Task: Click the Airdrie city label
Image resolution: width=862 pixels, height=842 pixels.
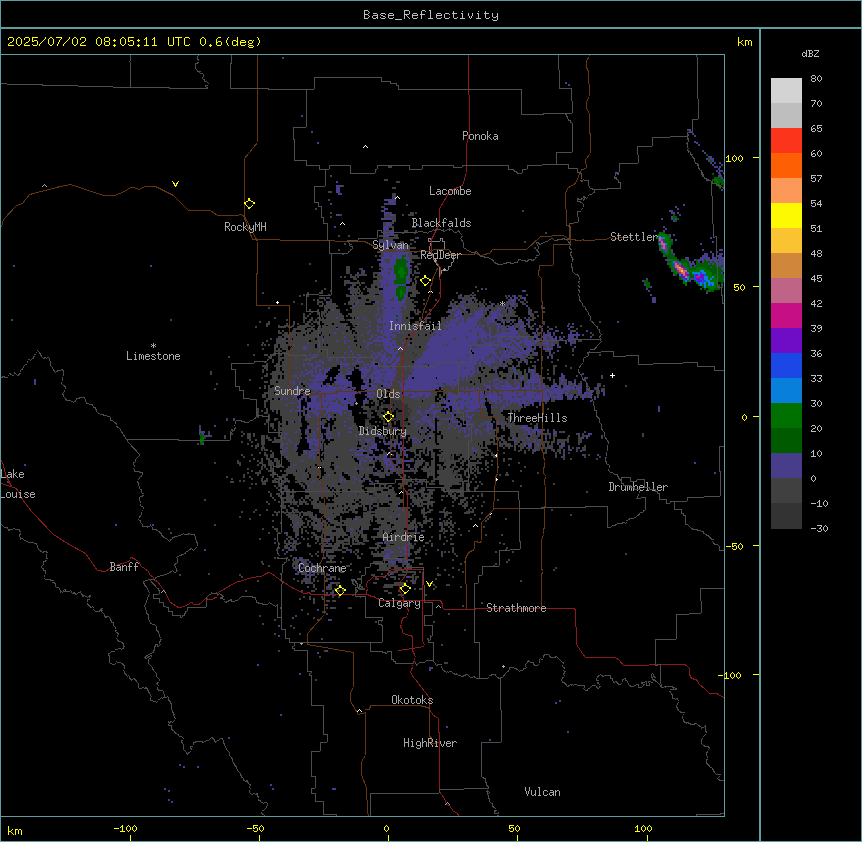Action: (x=403, y=537)
